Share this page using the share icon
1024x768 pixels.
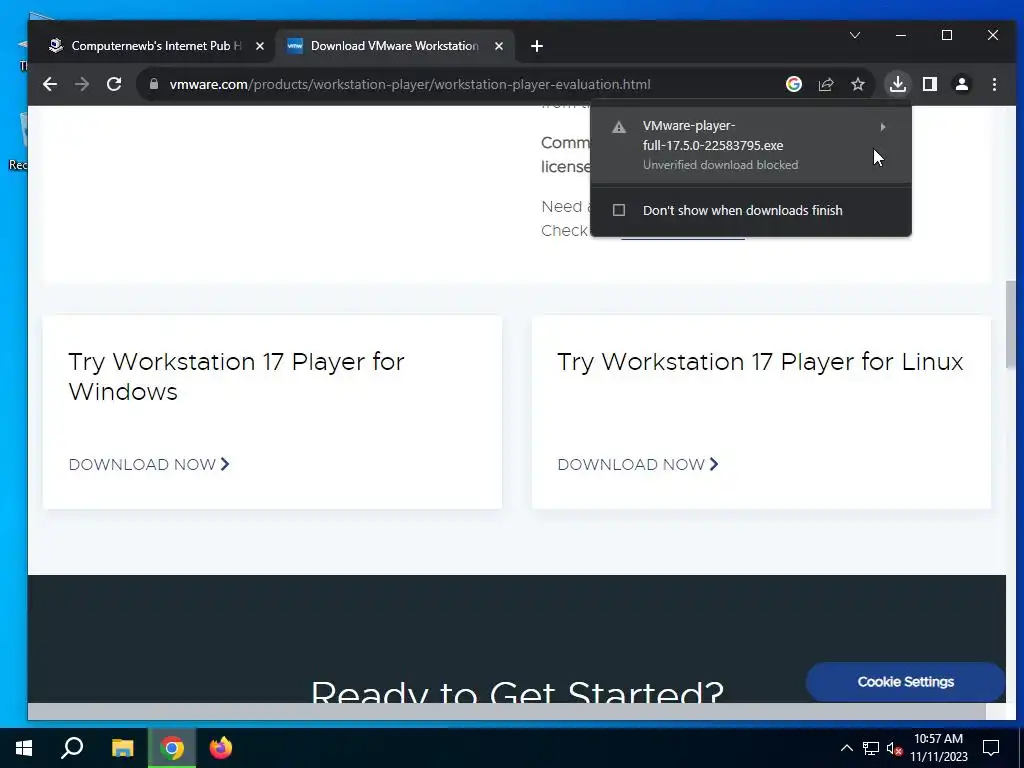pyautogui.click(x=825, y=84)
